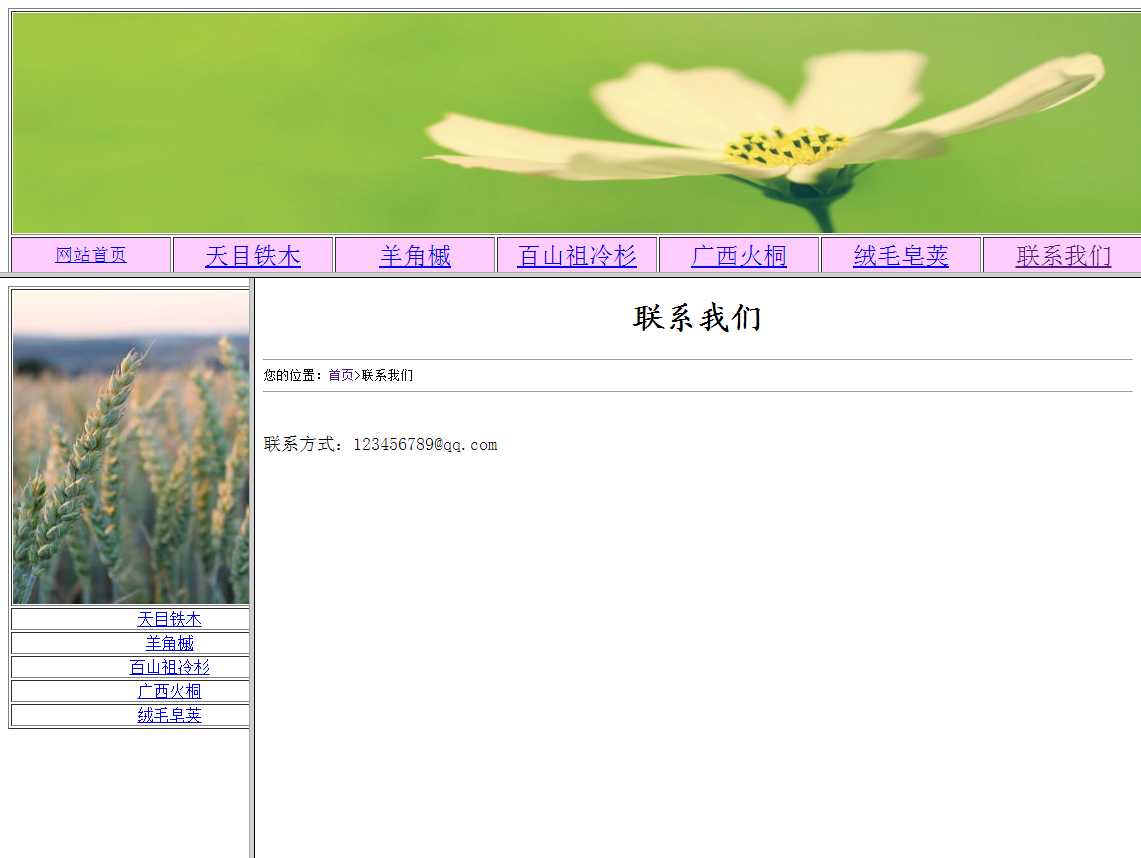The height and width of the screenshot is (858, 1141).
Task: Click 百山祖冷杉 link in left sidebar list
Action: coord(169,667)
